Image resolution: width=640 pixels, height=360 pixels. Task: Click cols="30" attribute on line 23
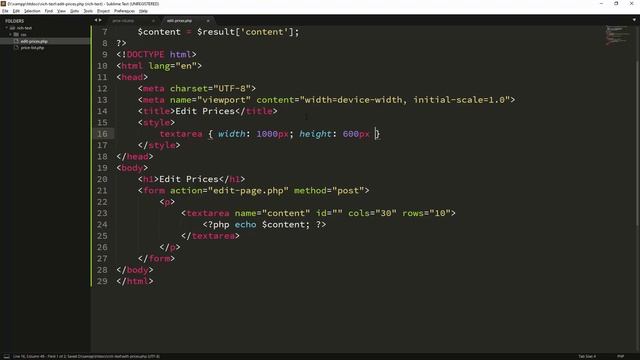coord(372,213)
